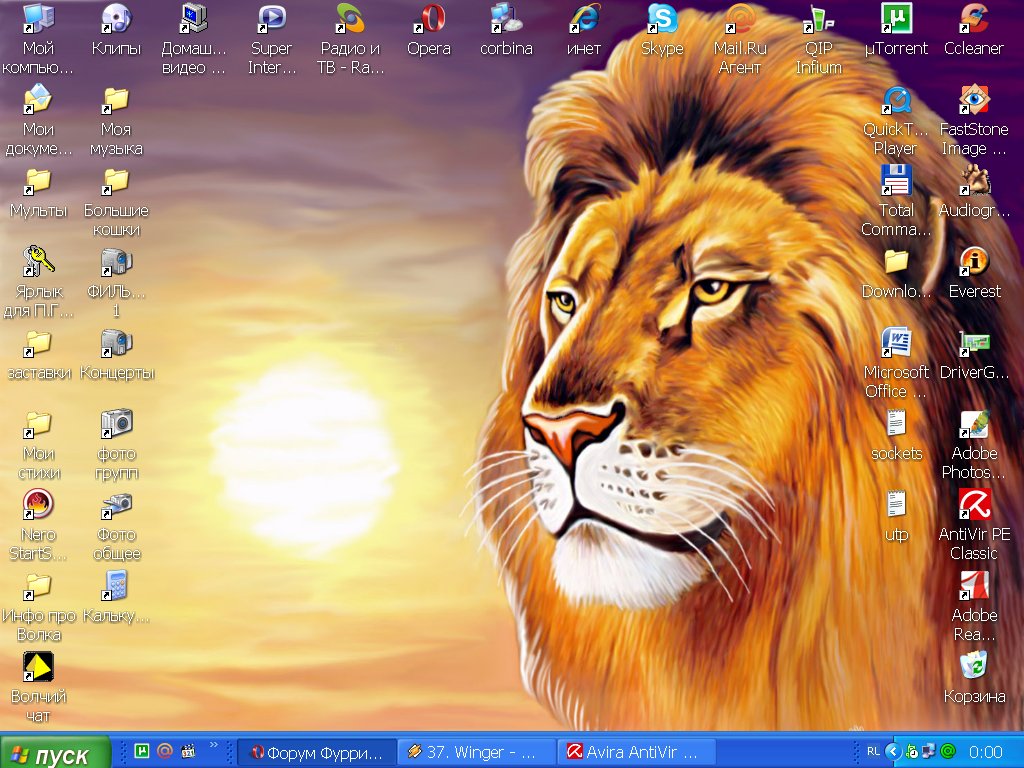Viewport: 1024px width, 768px height.
Task: Expand hidden tray icons arrow
Action: 895,752
